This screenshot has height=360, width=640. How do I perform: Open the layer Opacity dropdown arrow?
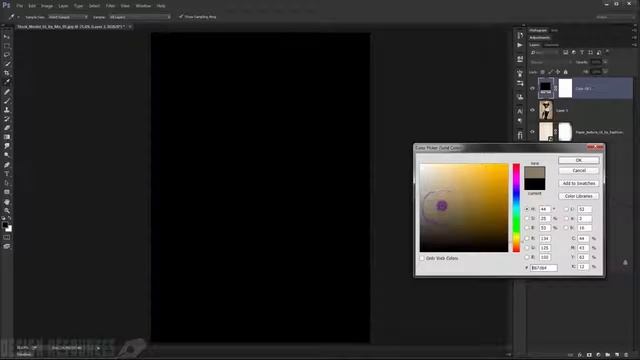point(605,62)
